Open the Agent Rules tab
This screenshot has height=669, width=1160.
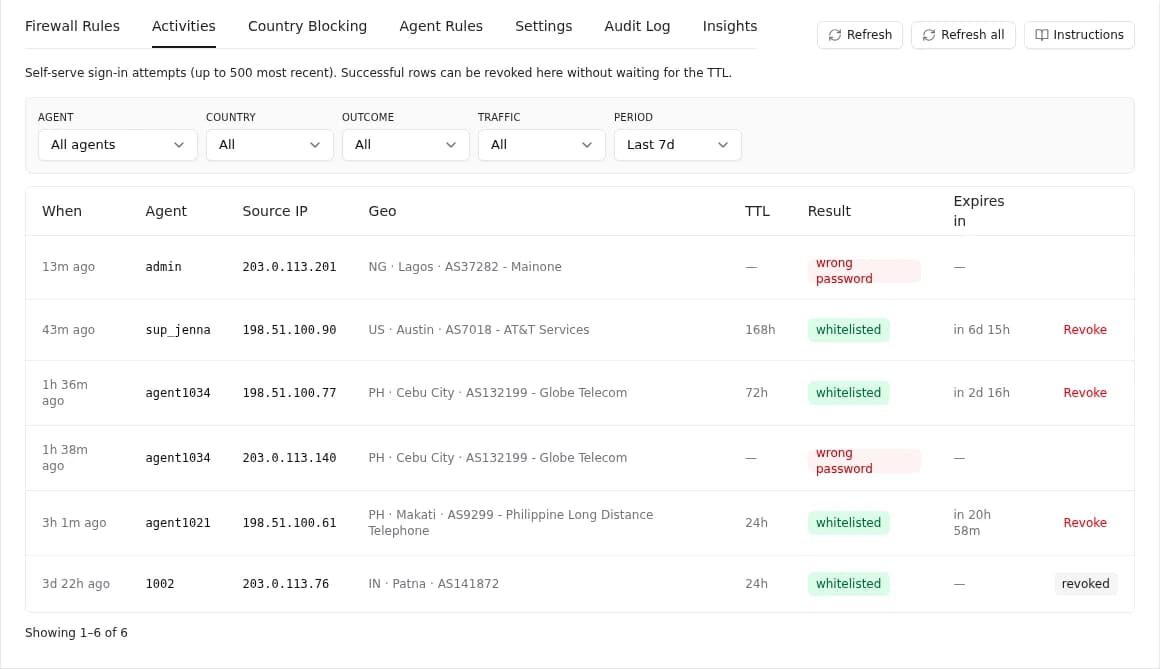441,26
